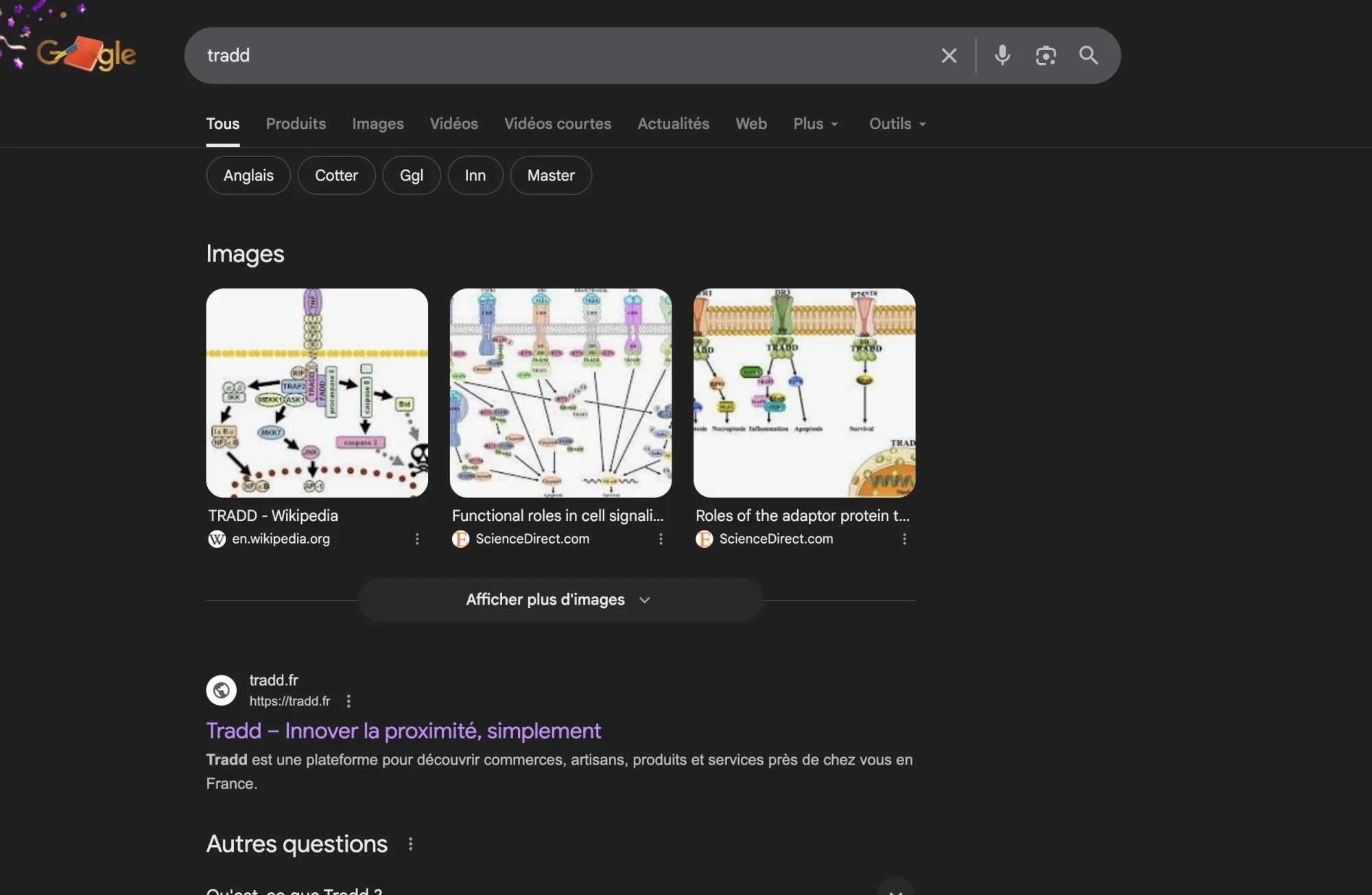The height and width of the screenshot is (895, 1372).
Task: Open options for Roles of adaptor image
Action: click(x=904, y=539)
